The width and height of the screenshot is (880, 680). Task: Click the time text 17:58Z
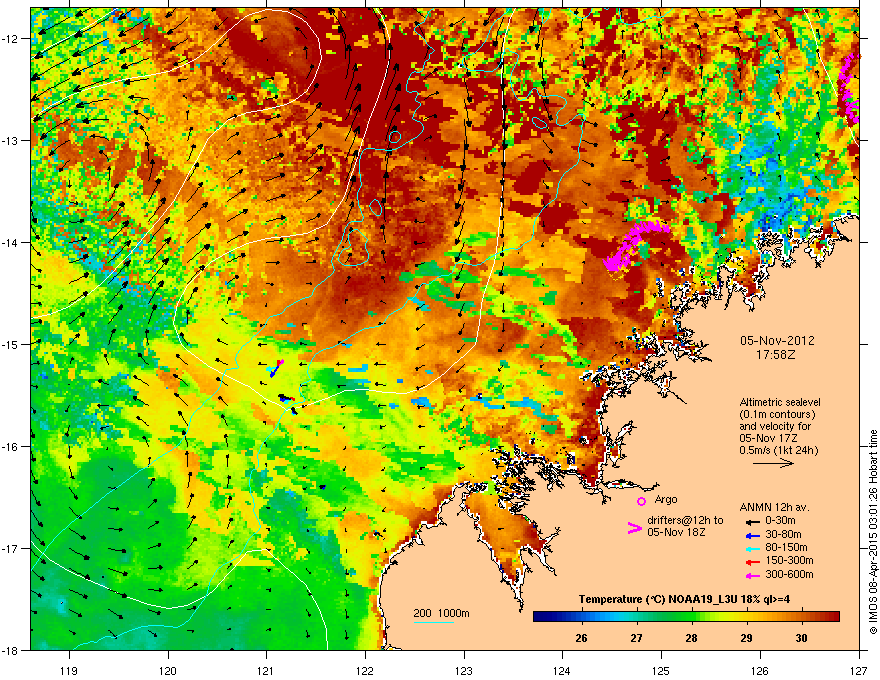(x=776, y=355)
